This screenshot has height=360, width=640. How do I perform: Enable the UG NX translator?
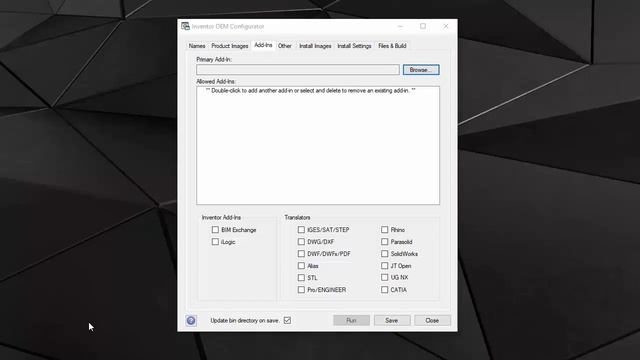(384, 278)
